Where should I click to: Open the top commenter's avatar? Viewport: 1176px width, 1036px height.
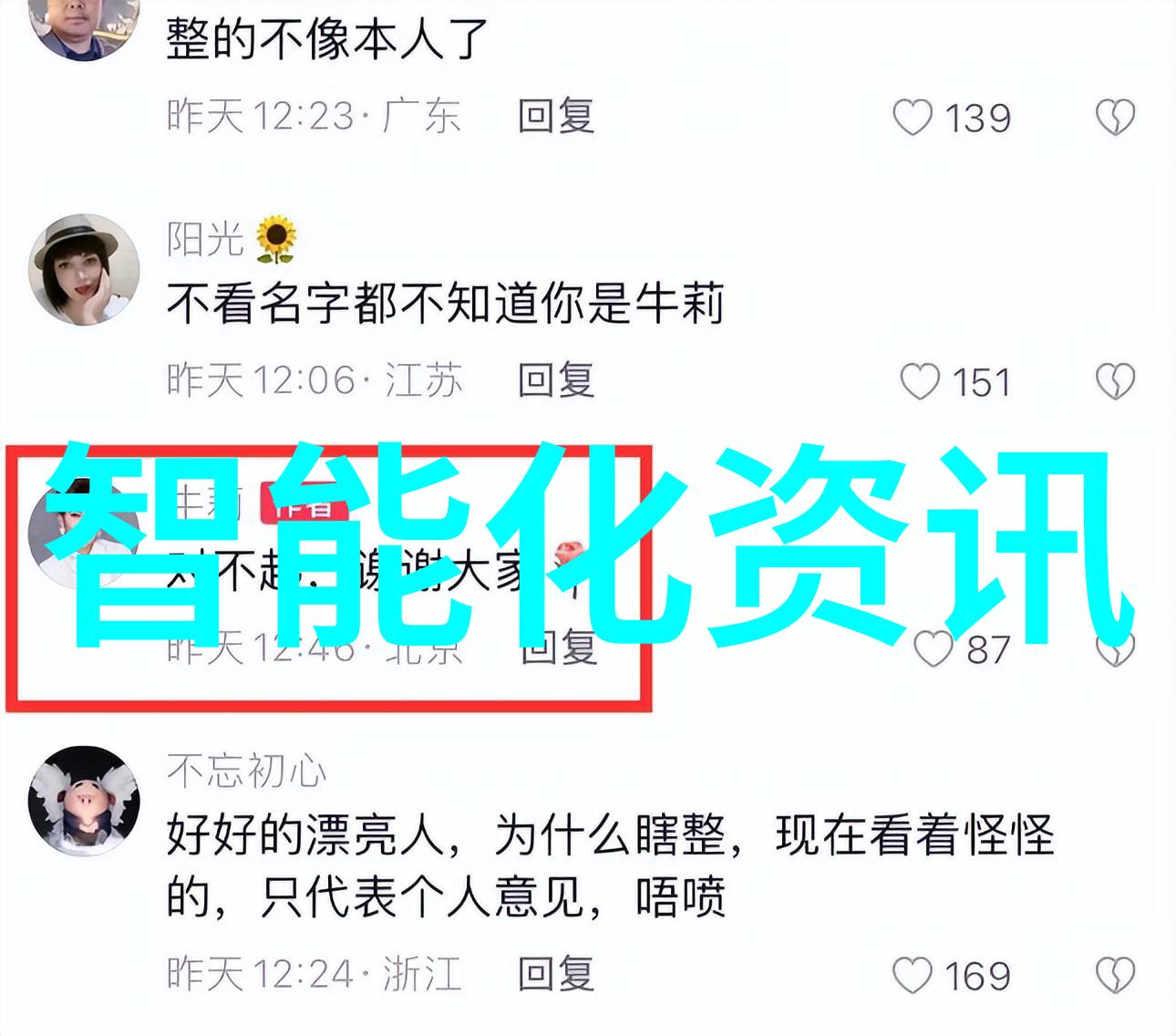point(84,23)
